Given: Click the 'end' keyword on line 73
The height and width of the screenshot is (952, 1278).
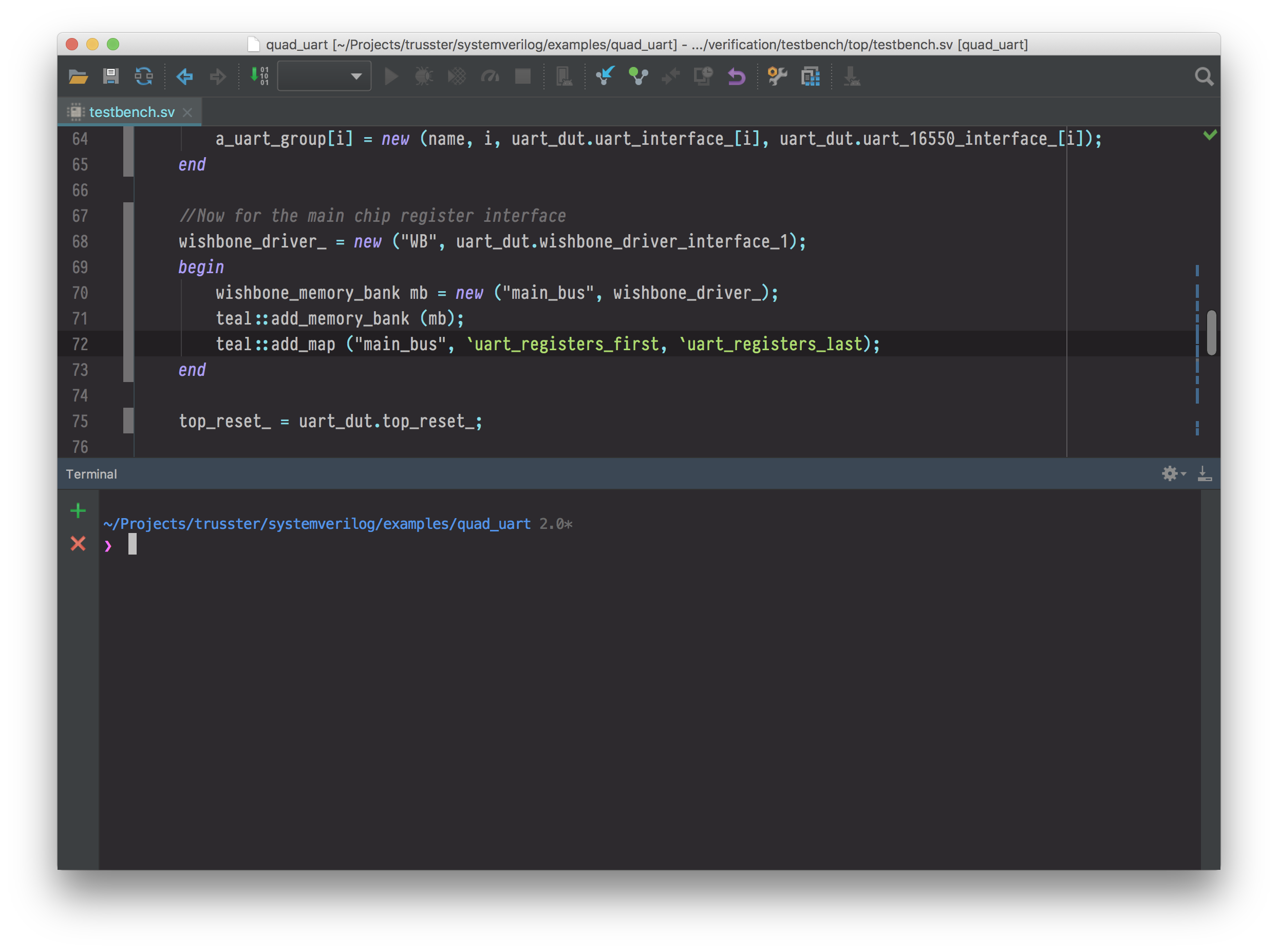Looking at the screenshot, I should click(192, 370).
